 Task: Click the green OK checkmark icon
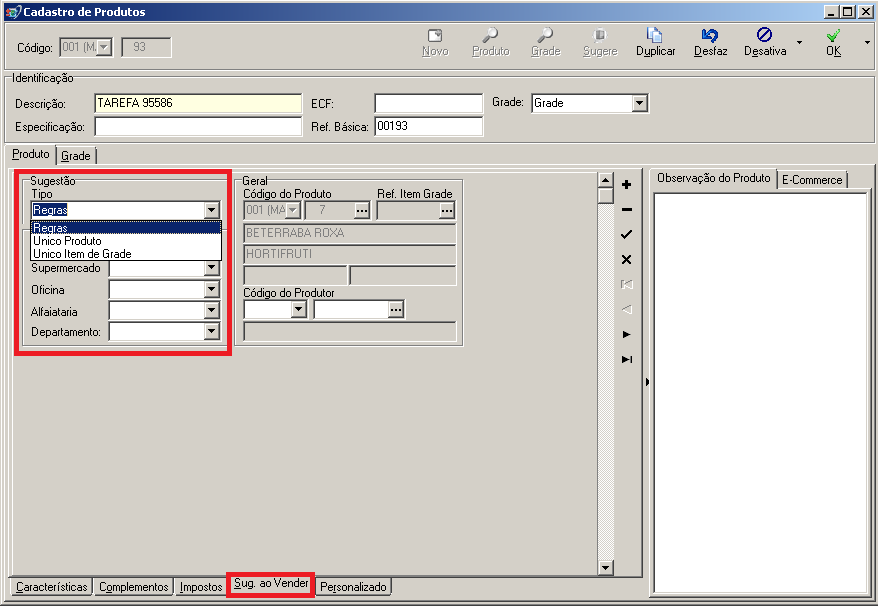833,35
